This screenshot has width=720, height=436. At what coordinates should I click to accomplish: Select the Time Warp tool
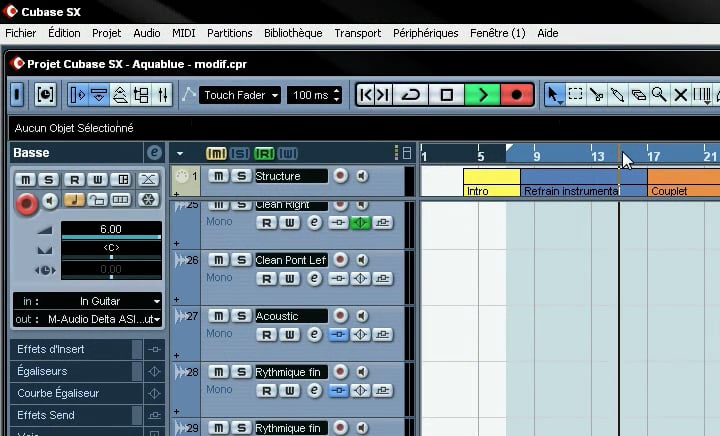coord(702,95)
